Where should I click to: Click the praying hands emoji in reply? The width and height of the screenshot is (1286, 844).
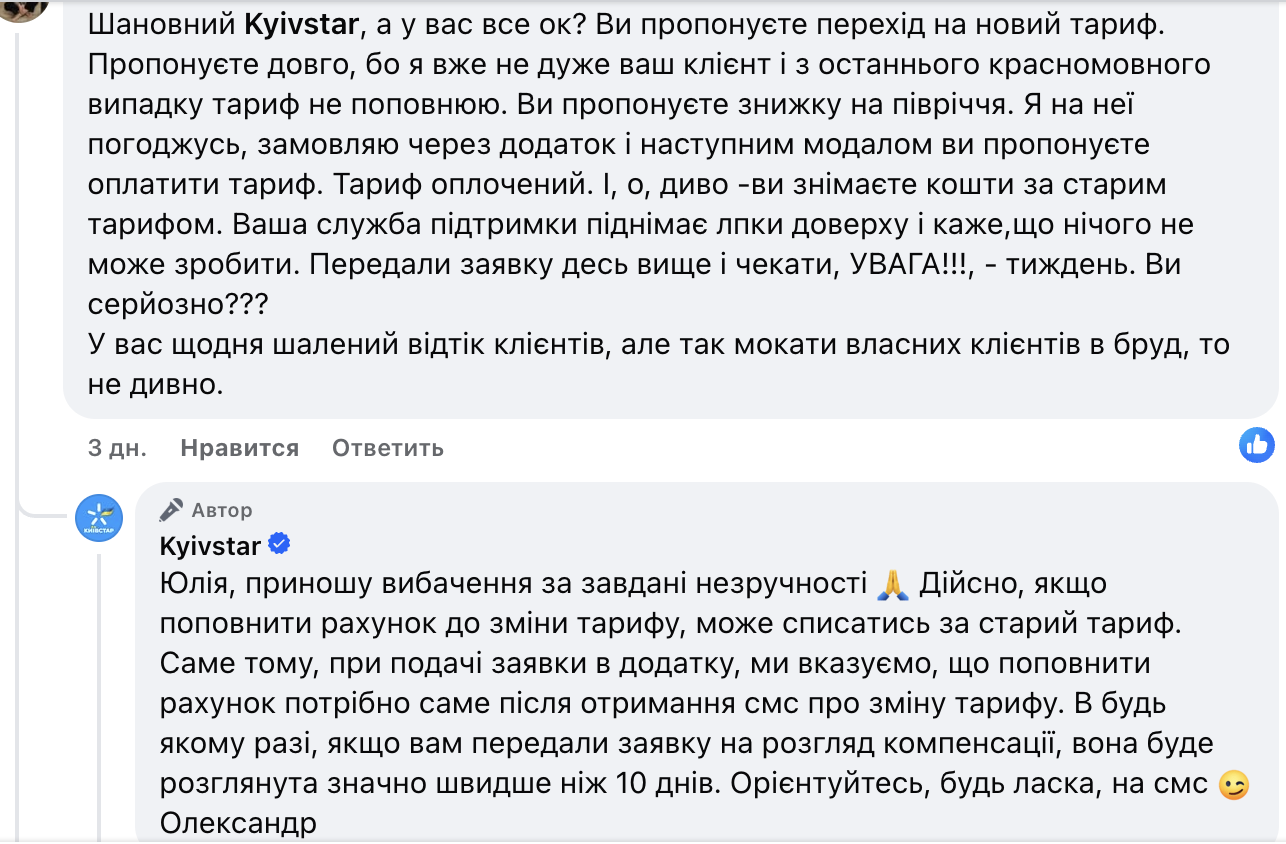pyautogui.click(x=891, y=583)
